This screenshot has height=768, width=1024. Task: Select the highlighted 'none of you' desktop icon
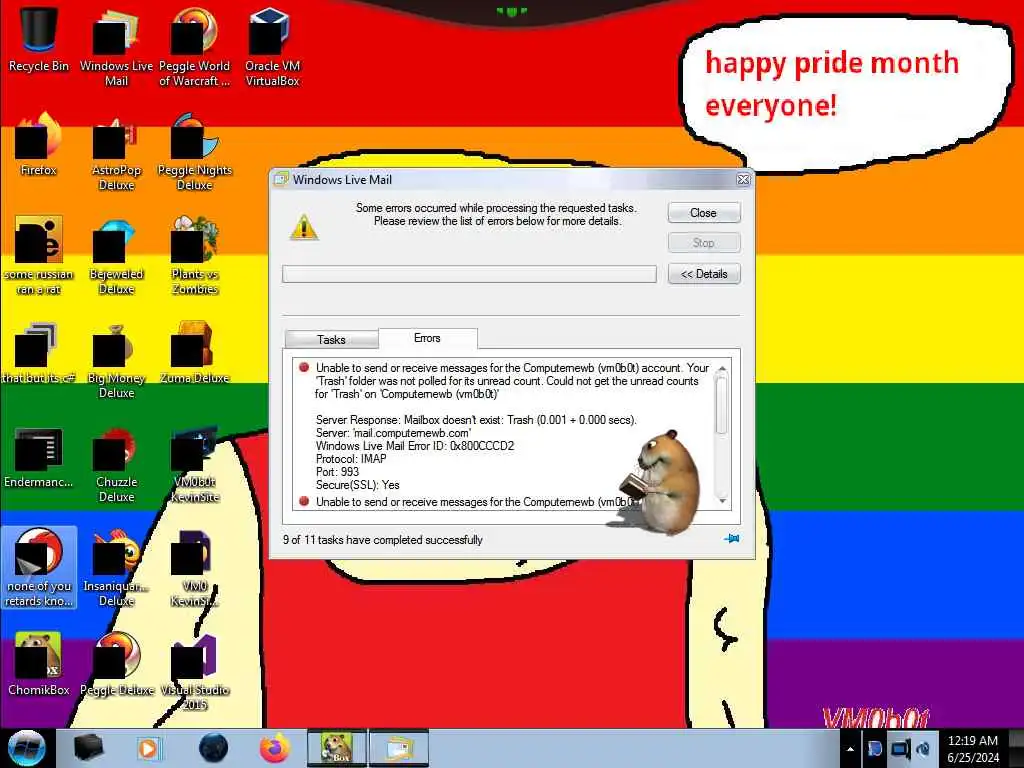(x=39, y=568)
